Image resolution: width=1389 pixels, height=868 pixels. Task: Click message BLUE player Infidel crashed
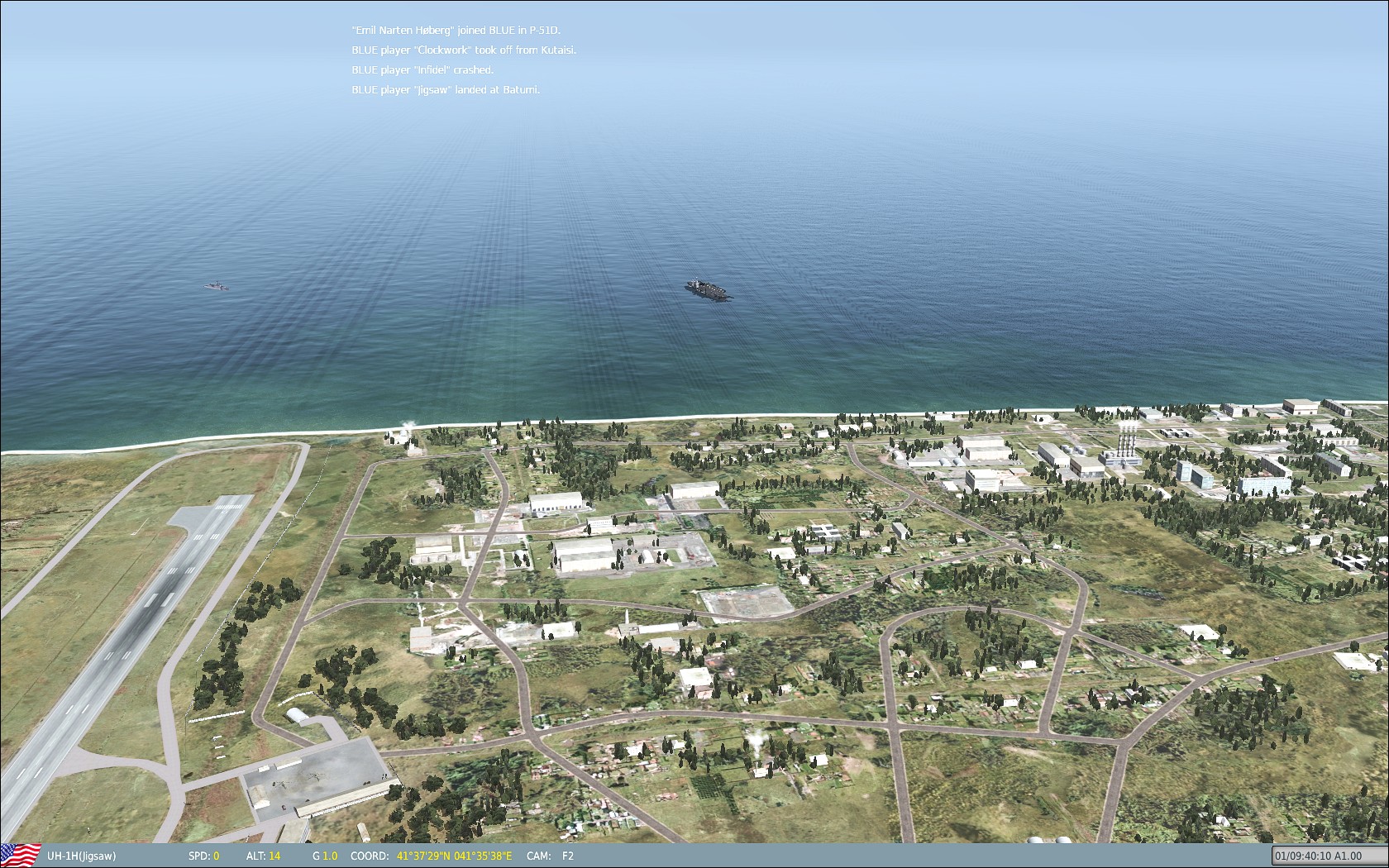(x=422, y=70)
